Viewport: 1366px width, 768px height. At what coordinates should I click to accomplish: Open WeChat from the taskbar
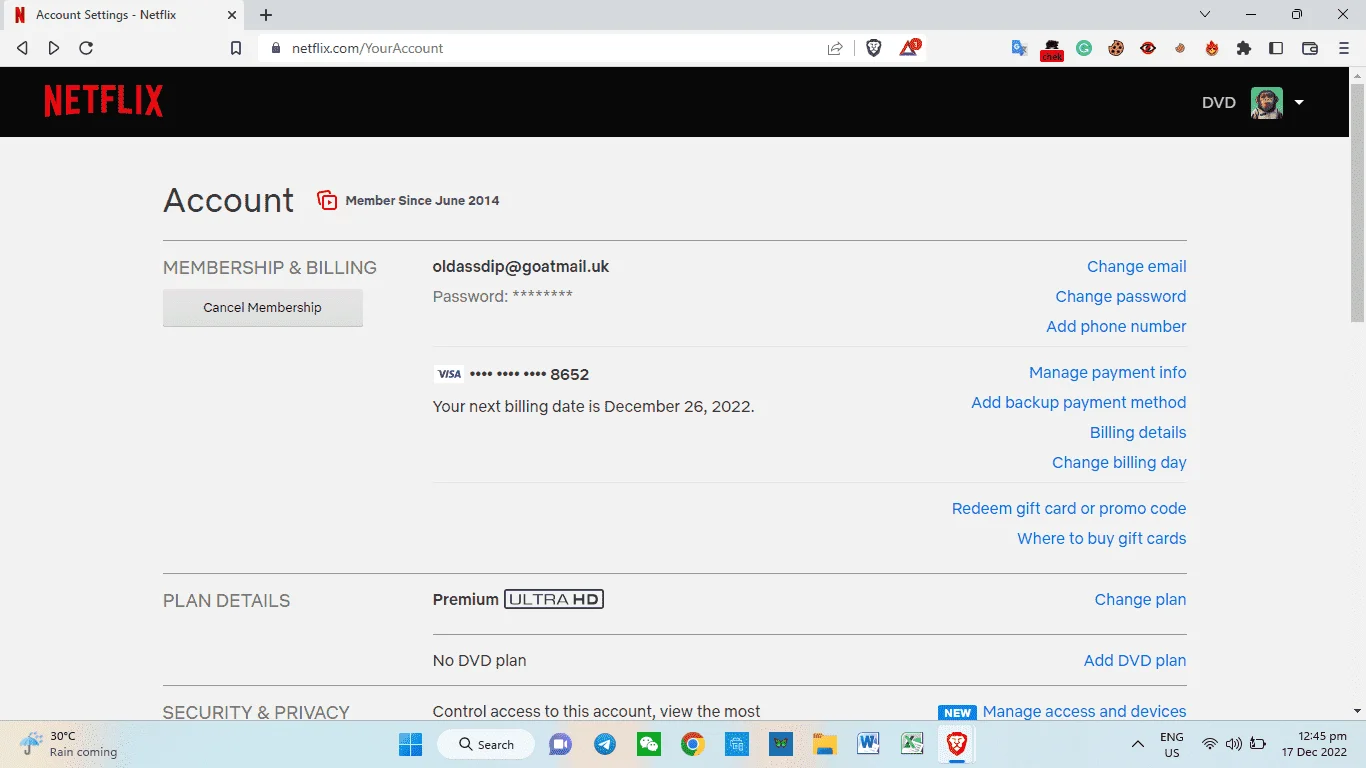click(x=649, y=744)
